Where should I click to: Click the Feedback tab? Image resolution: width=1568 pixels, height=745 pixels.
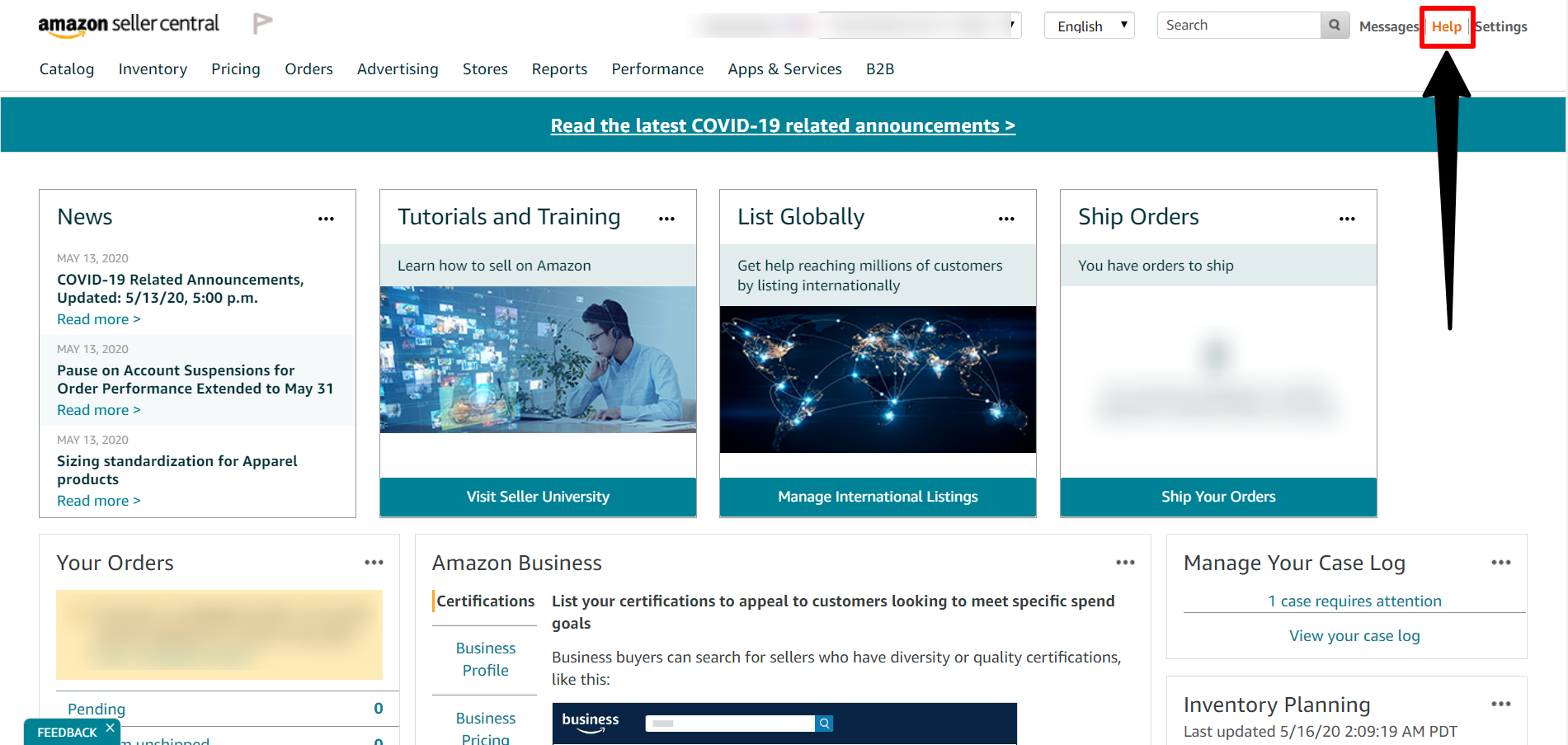tap(66, 733)
